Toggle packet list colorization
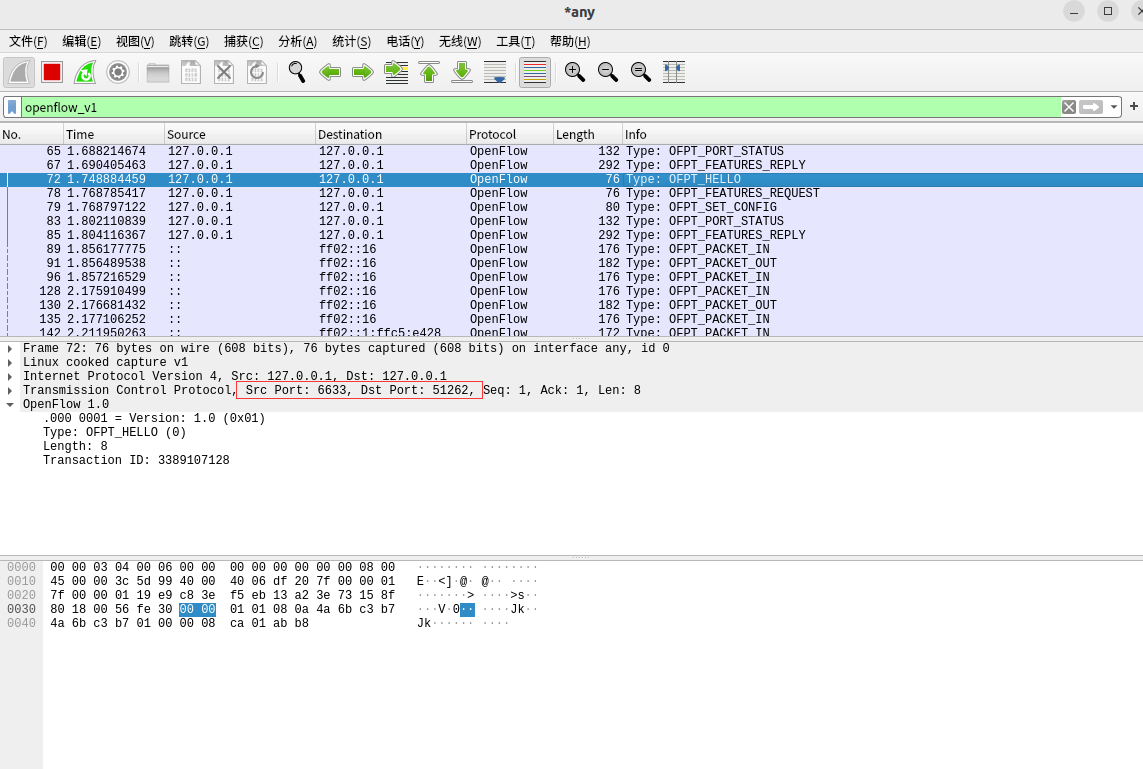This screenshot has height=769, width=1143. click(534, 72)
